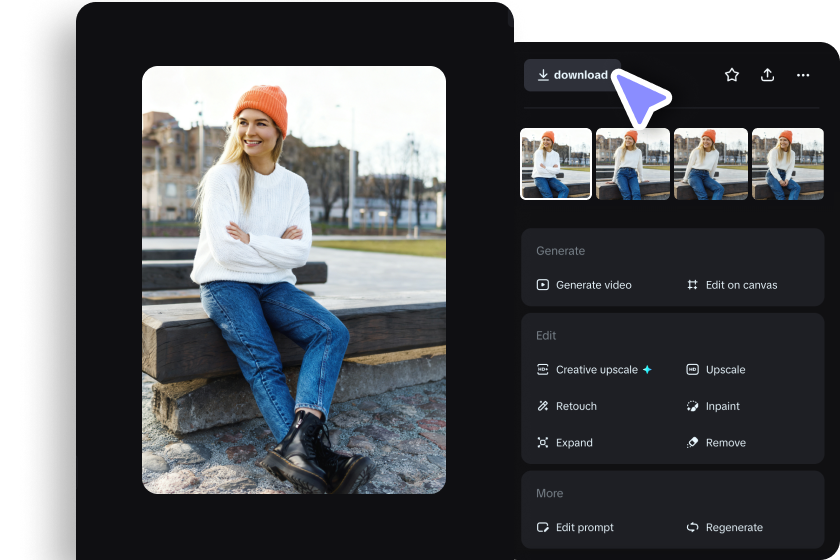Click the Remove eraser icon
Image resolution: width=840 pixels, height=560 pixels.
pyautogui.click(x=693, y=442)
